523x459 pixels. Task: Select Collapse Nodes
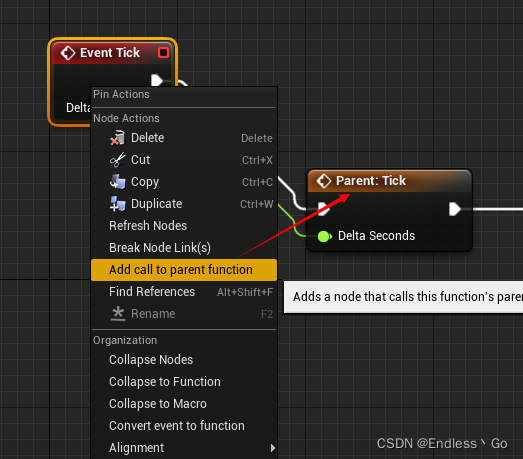[184, 360]
